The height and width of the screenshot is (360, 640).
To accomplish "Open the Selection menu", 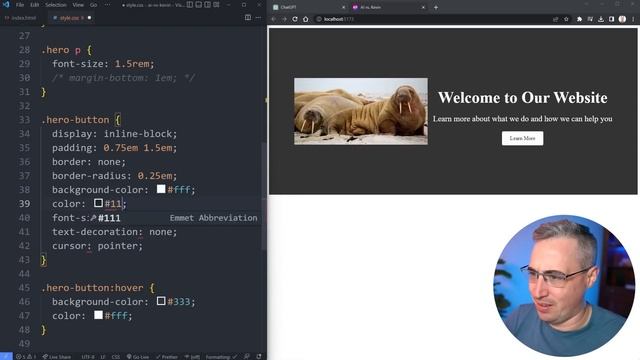I will [56, 5].
